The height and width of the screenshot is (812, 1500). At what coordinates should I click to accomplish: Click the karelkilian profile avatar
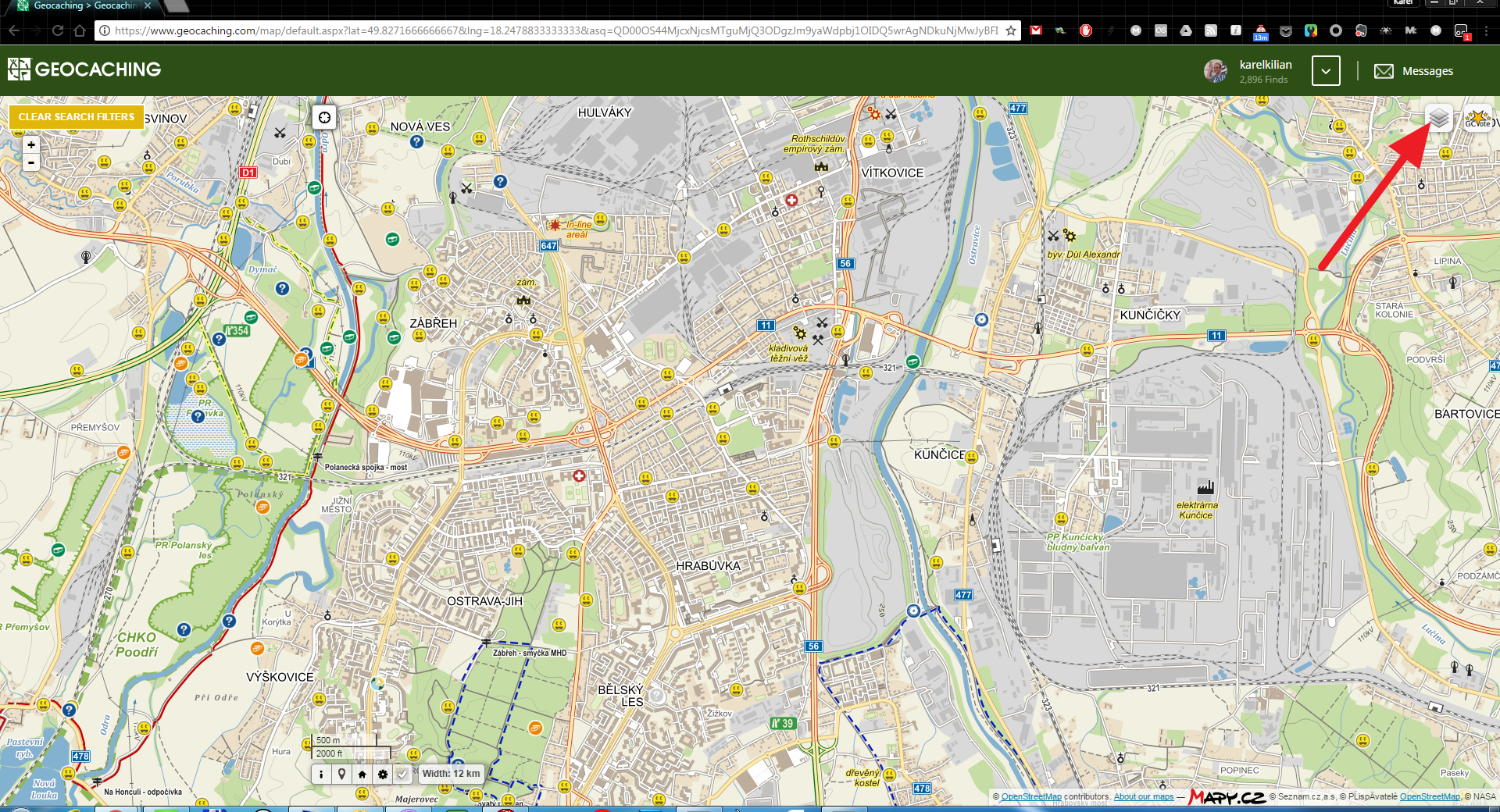(x=1216, y=71)
